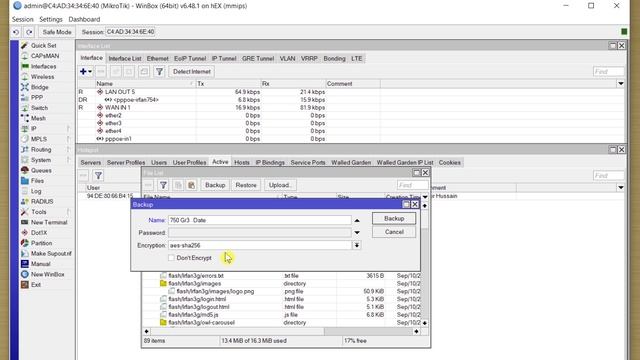Open Log in the sidebar
Image resolution: width=640 pixels, height=360 pixels.
click(36, 191)
